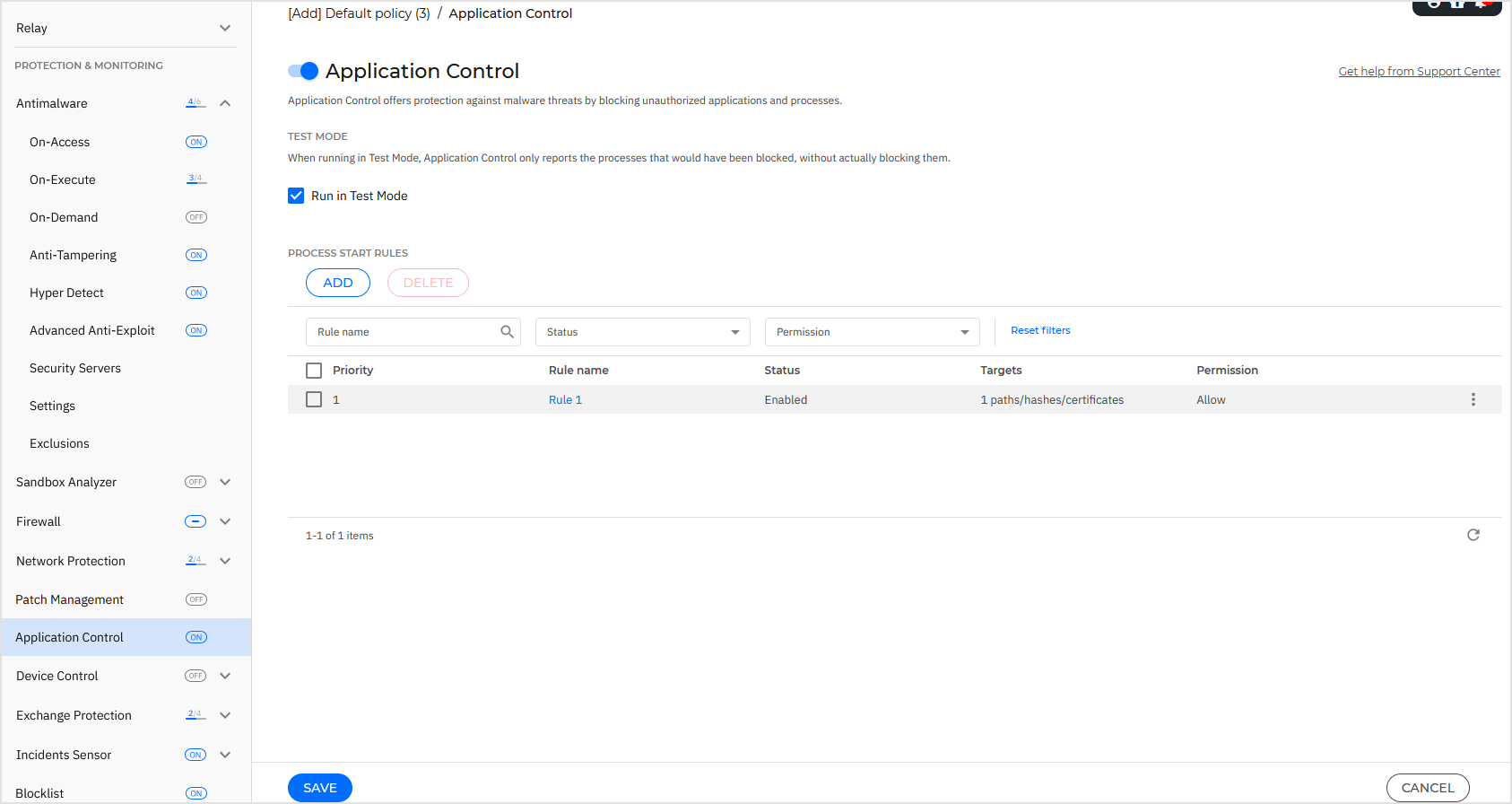The width and height of the screenshot is (1512, 804).
Task: Click the Permission column header
Action: click(1227, 371)
